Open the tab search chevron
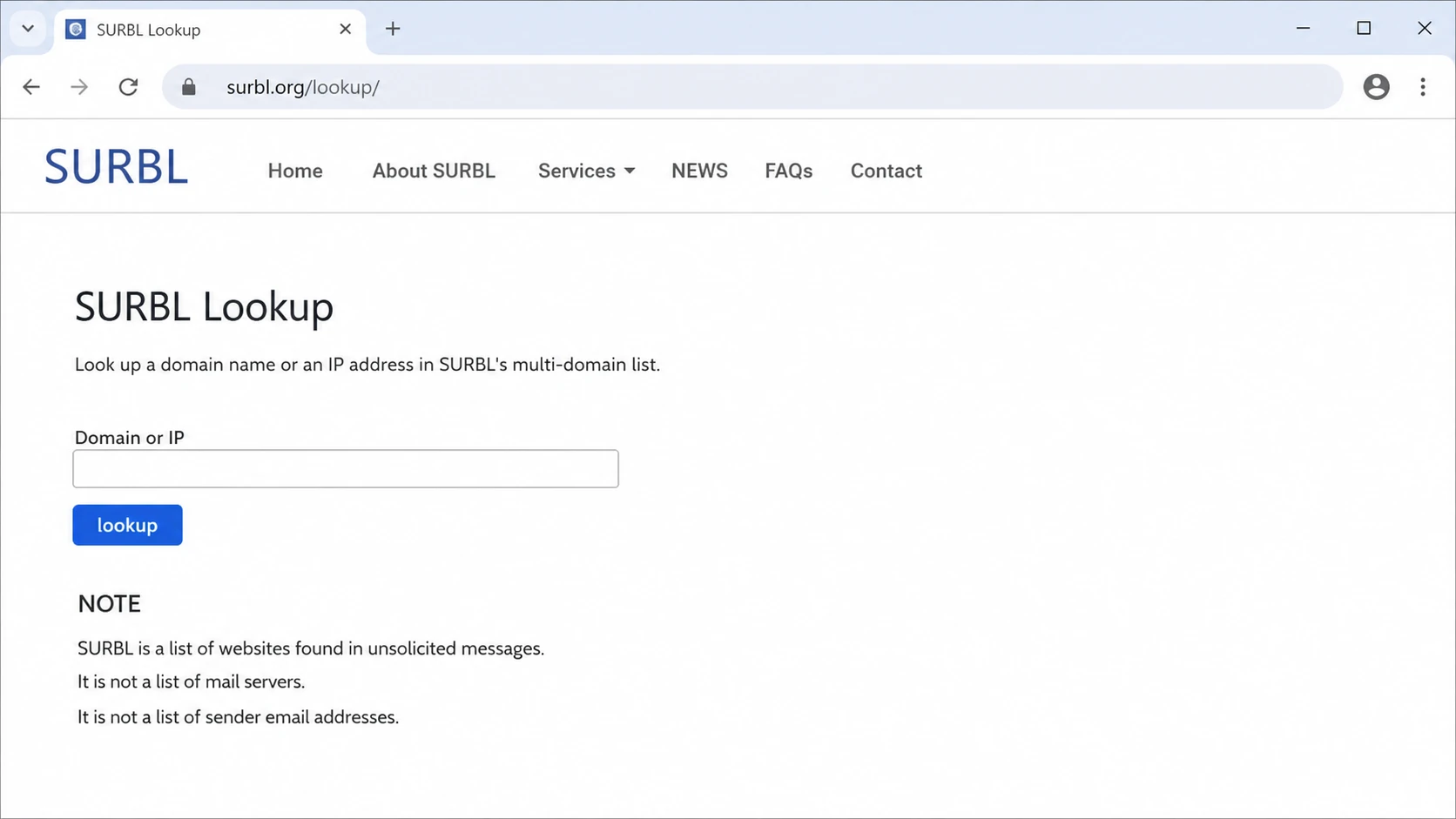 (x=28, y=29)
